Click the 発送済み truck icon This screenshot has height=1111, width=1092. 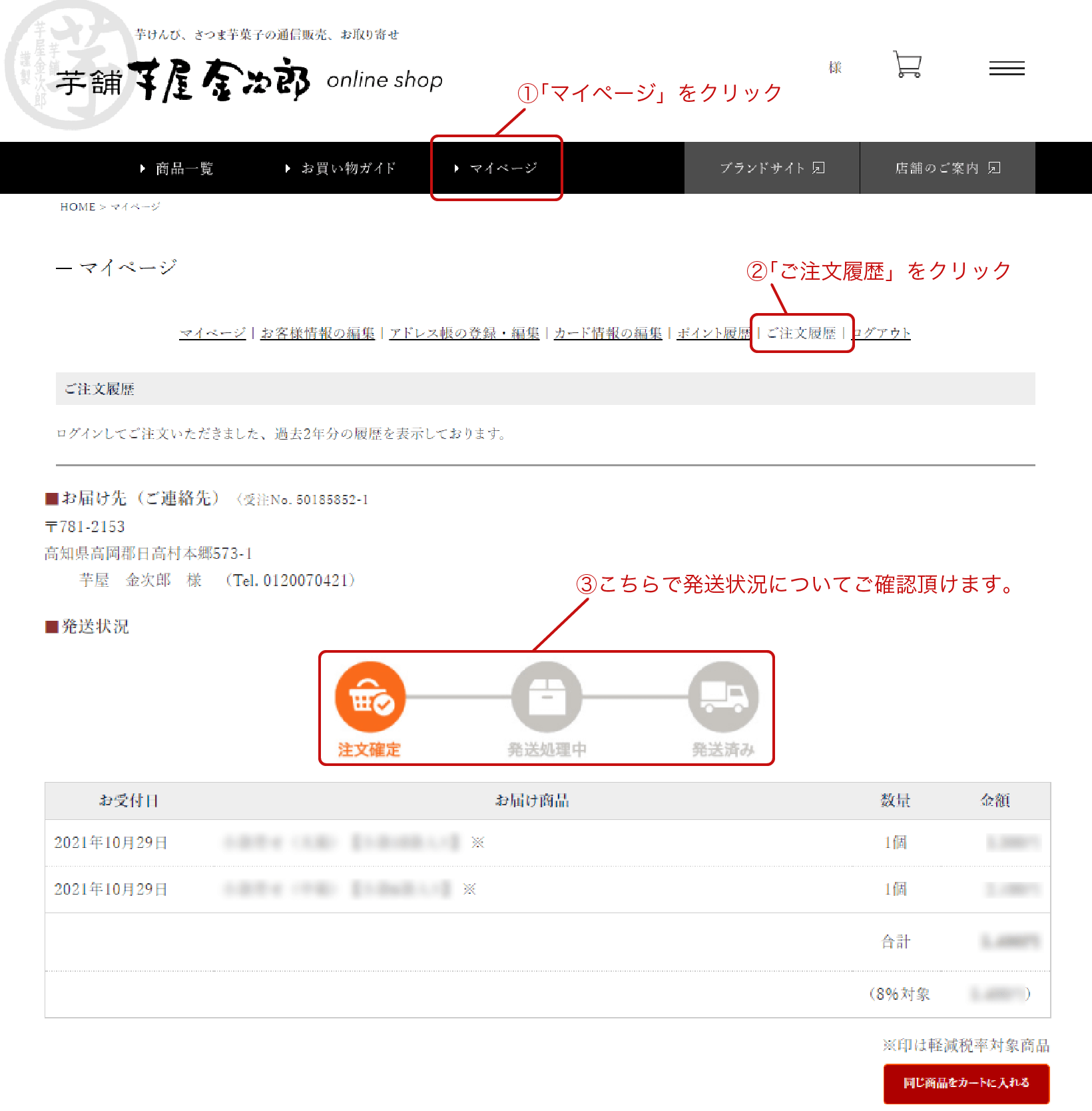(723, 697)
